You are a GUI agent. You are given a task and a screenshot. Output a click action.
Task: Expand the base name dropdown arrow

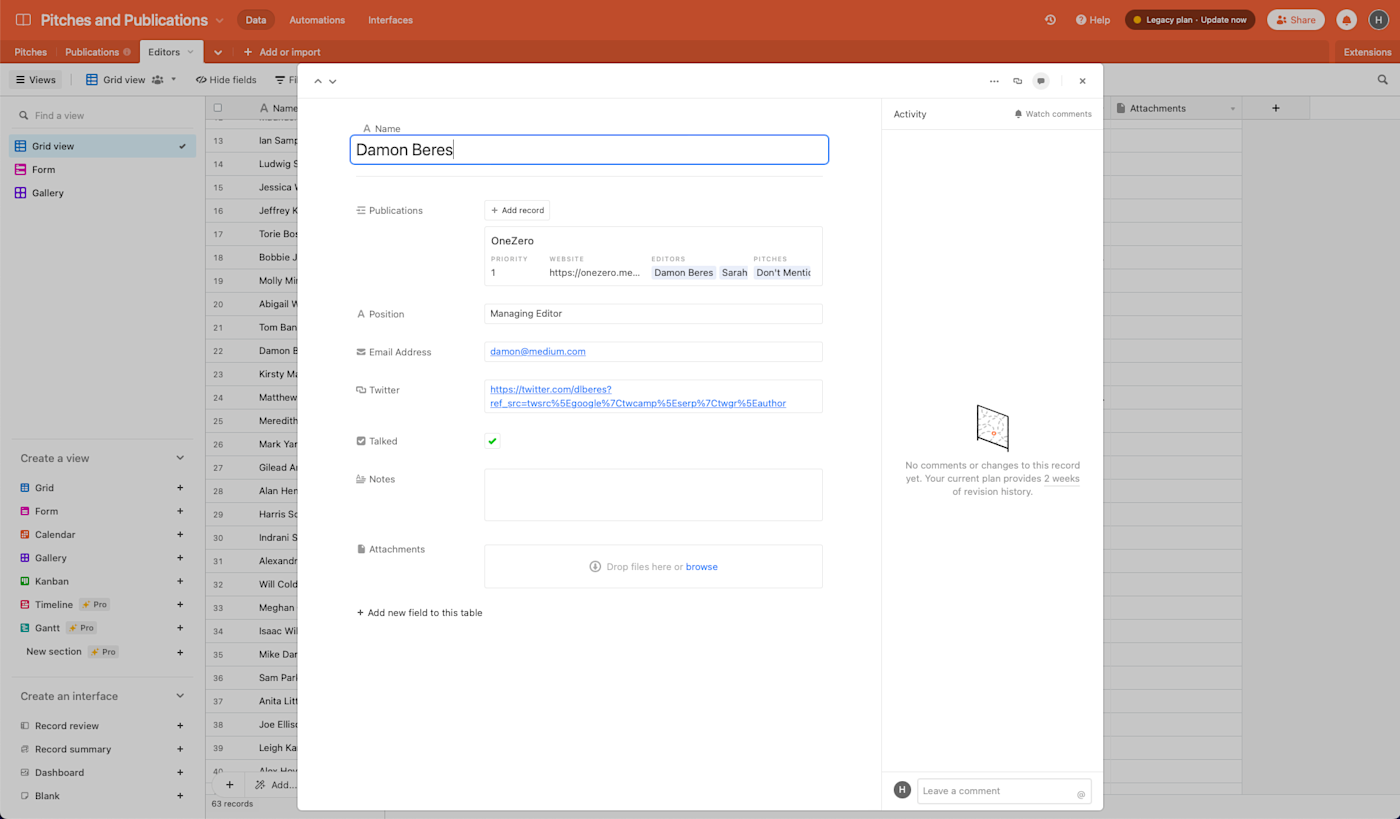[x=220, y=20]
